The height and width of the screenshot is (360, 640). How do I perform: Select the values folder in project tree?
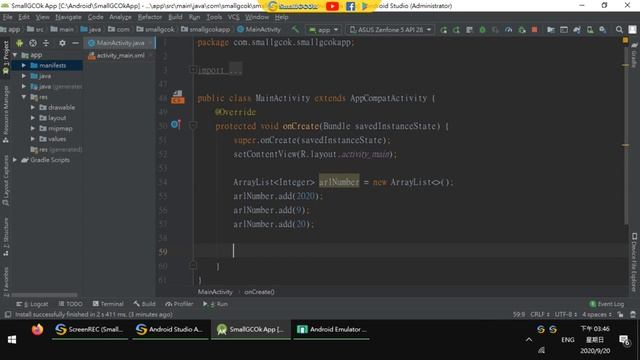pos(53,139)
